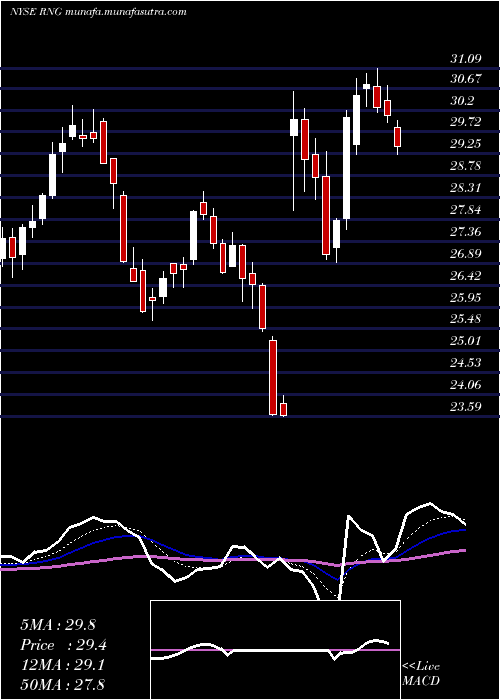This screenshot has width=500, height=700.
Task: Click the 23.59 price axis label
Action: pos(466,406)
